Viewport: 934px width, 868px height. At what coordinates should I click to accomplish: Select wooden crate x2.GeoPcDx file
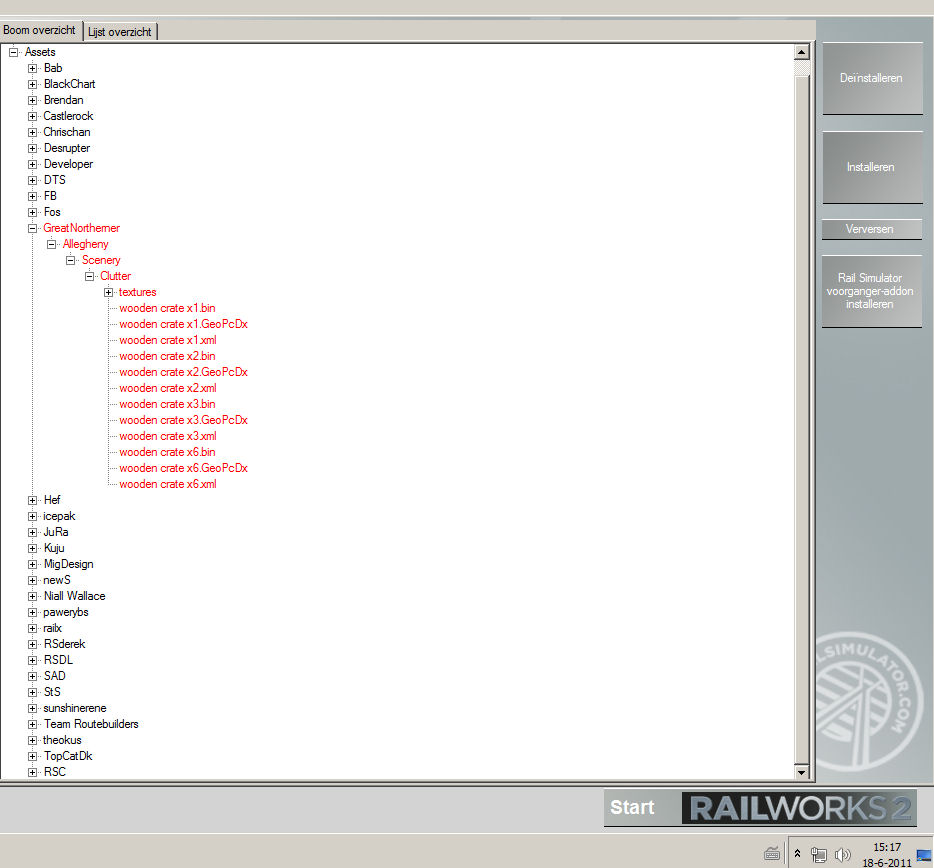[183, 372]
